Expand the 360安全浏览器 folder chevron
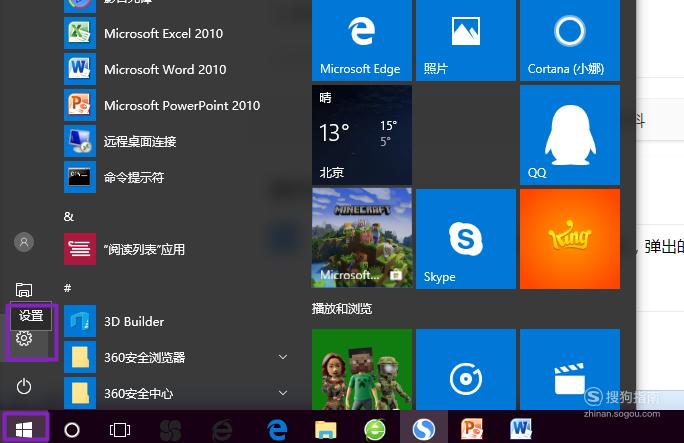The image size is (684, 443). 283,357
